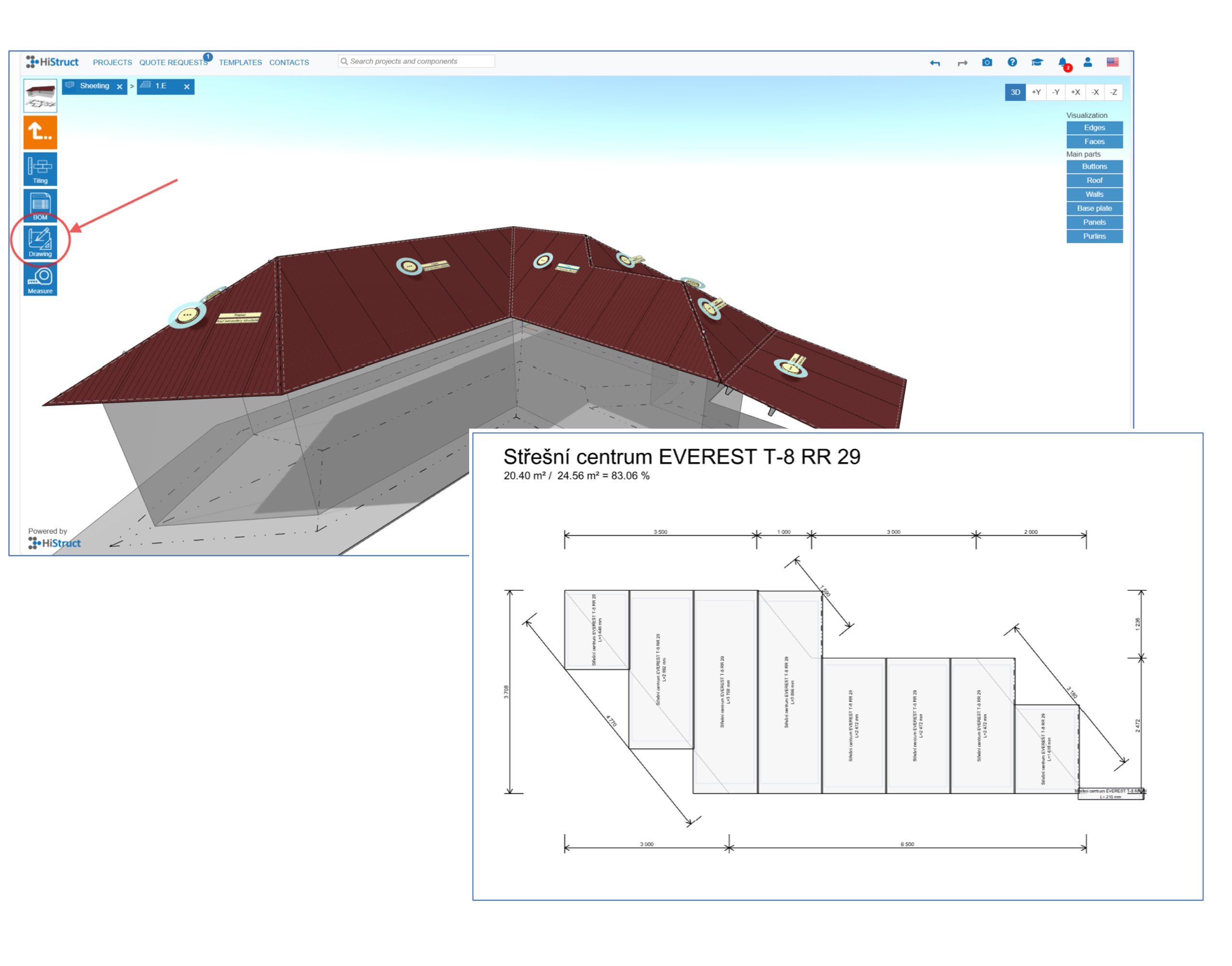Viewport: 1232px width, 966px height.
Task: Open the notifications bell
Action: (x=1062, y=62)
